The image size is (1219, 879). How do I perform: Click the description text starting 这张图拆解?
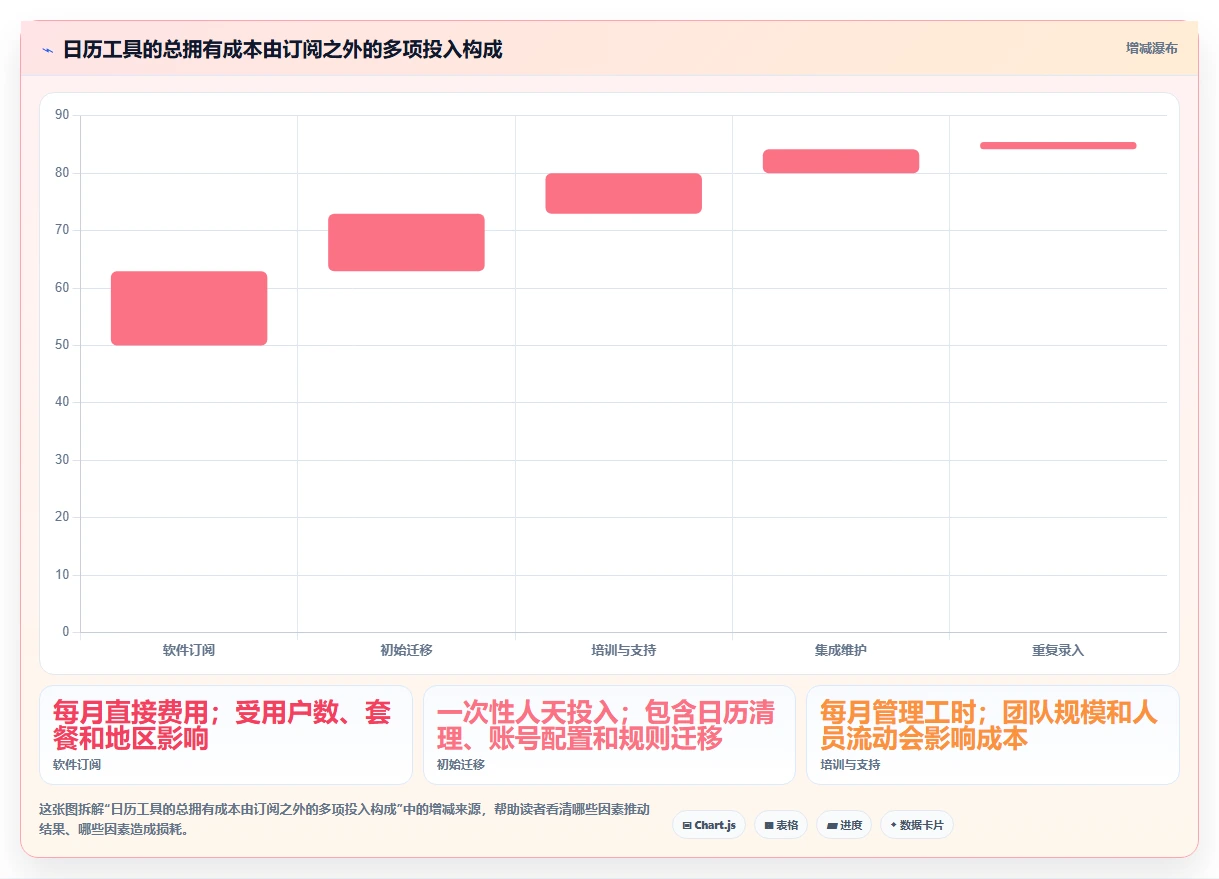click(344, 819)
